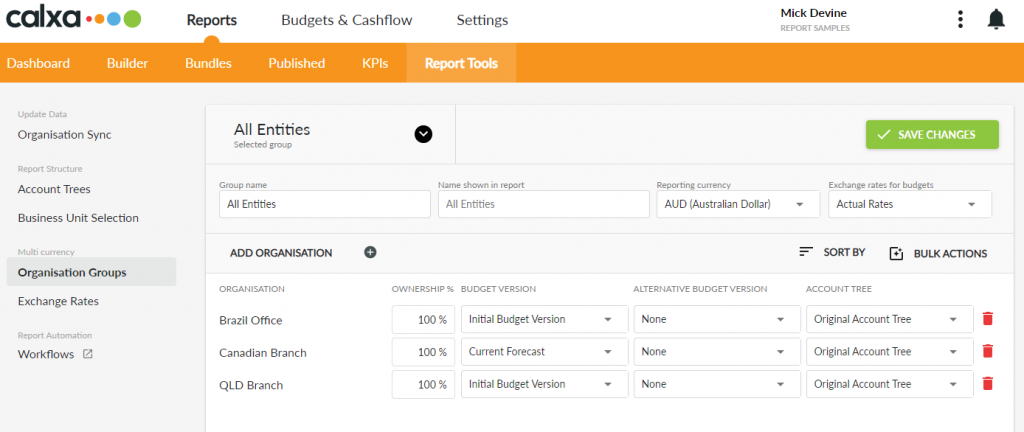Screen dimensions: 1024x432
Task: Open the three-dot more options menu
Action: pos(960,20)
